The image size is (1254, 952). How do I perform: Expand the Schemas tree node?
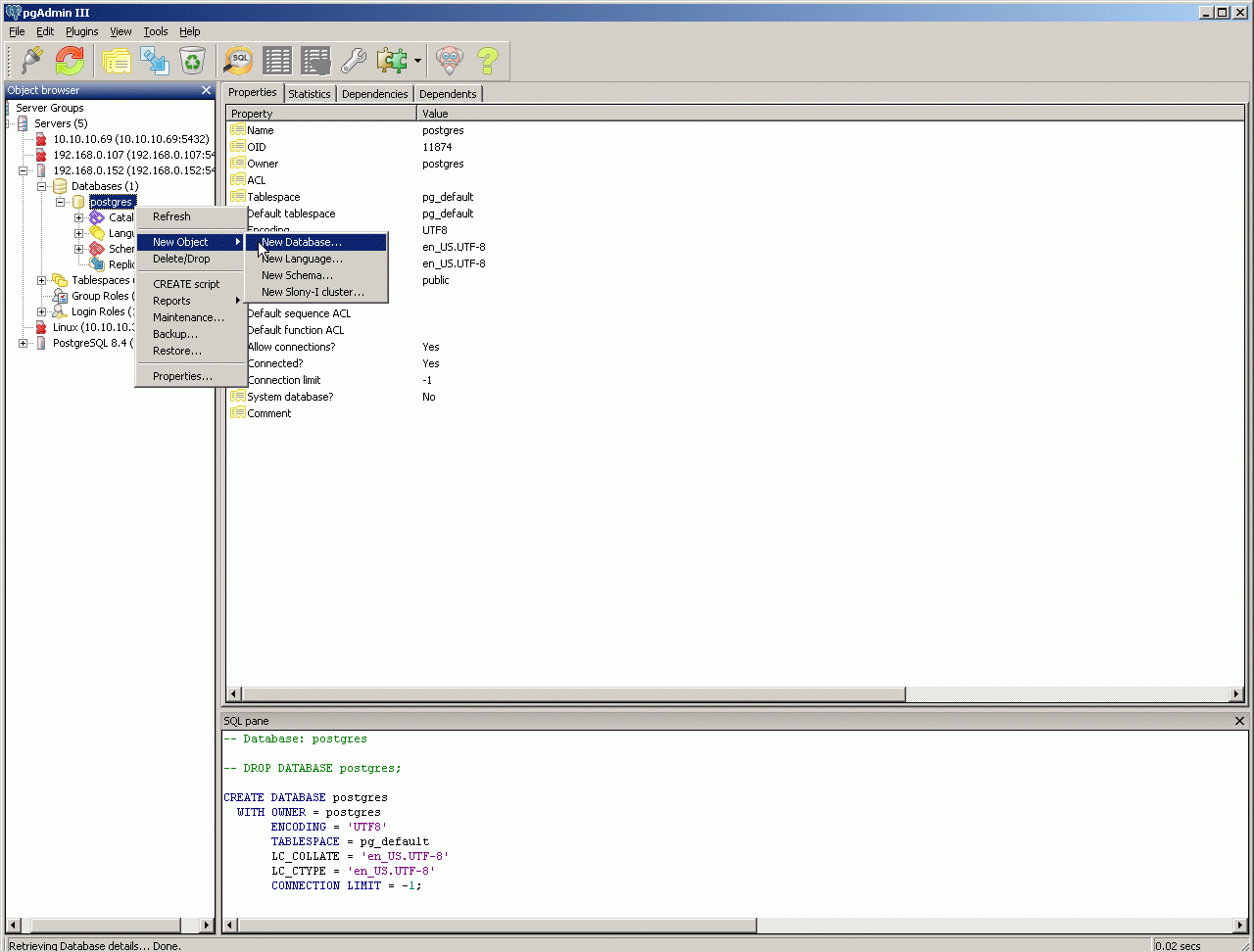point(78,249)
